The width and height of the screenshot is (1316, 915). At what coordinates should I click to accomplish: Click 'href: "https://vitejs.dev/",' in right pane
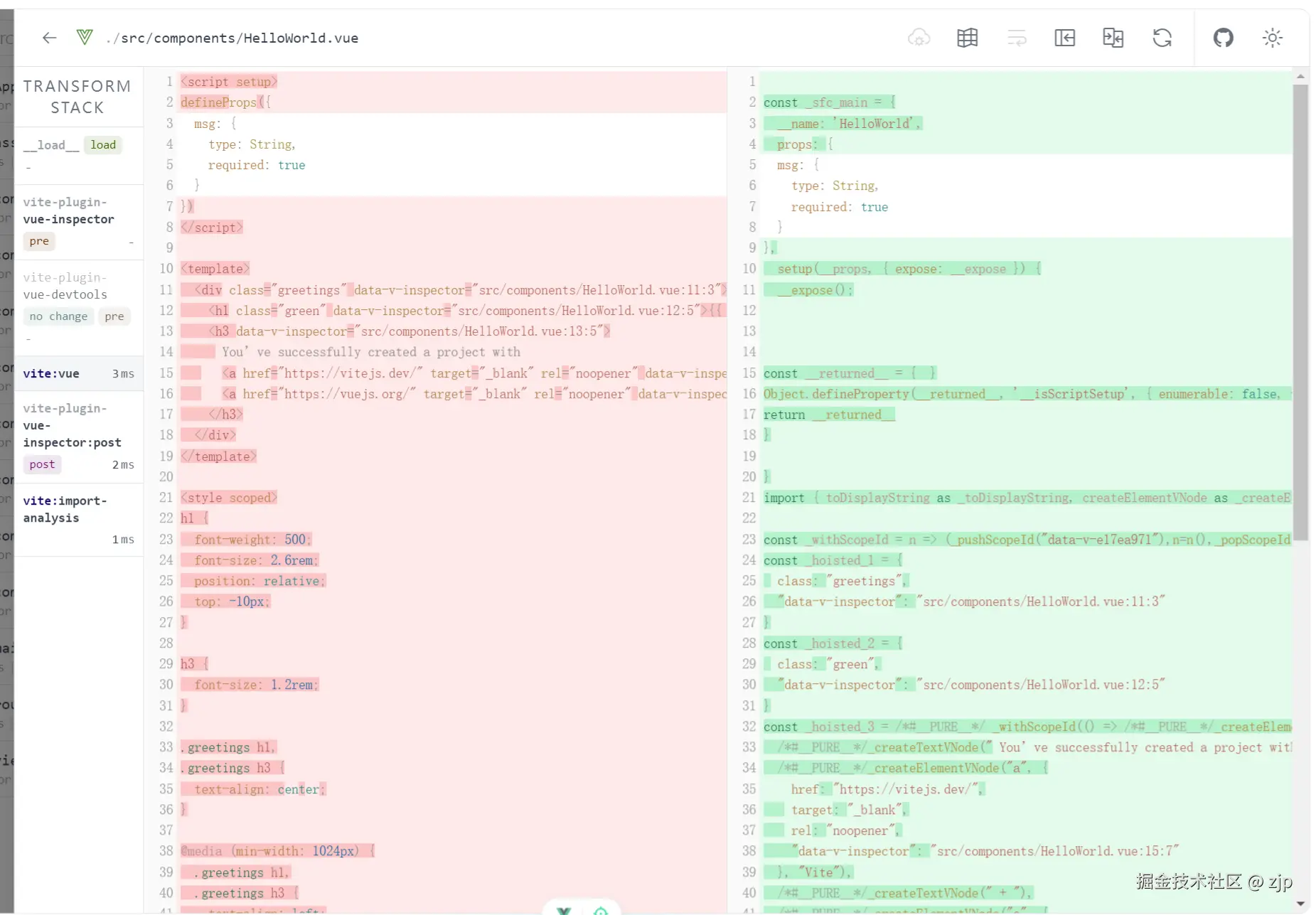888,789
